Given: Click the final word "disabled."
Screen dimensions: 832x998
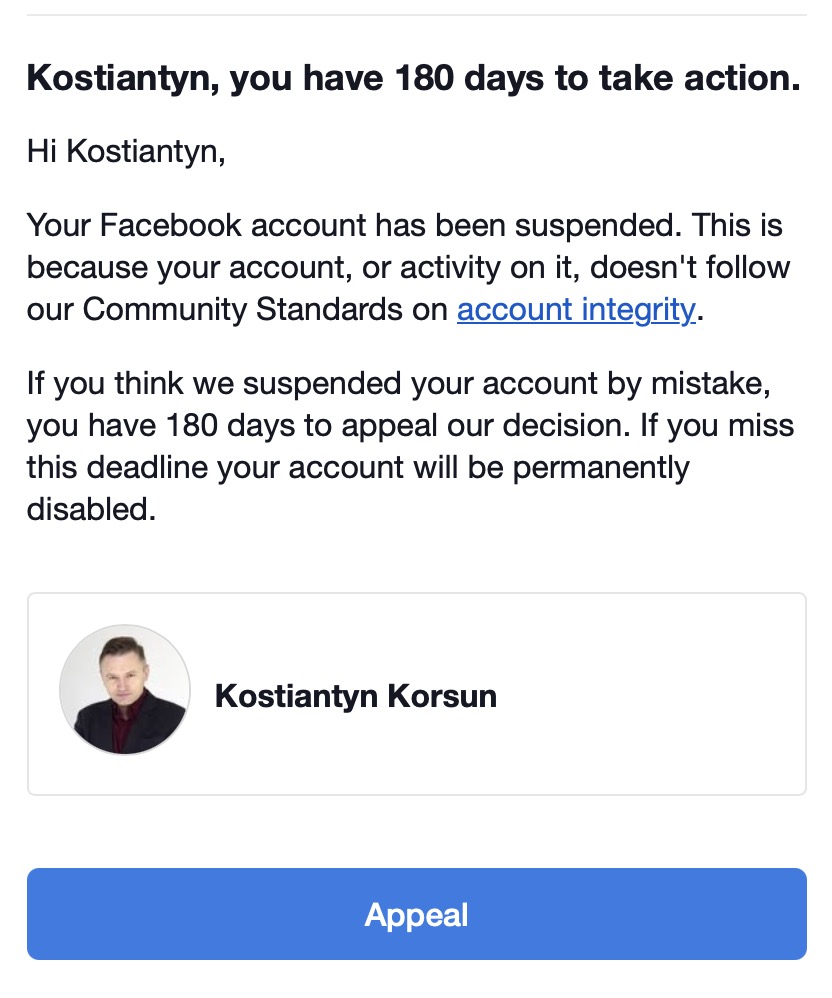Looking at the screenshot, I should click(92, 509).
